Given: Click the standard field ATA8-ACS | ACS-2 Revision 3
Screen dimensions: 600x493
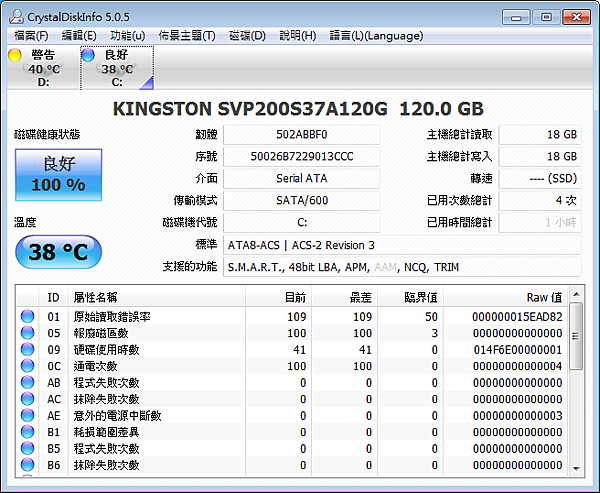Looking at the screenshot, I should (x=402, y=245).
